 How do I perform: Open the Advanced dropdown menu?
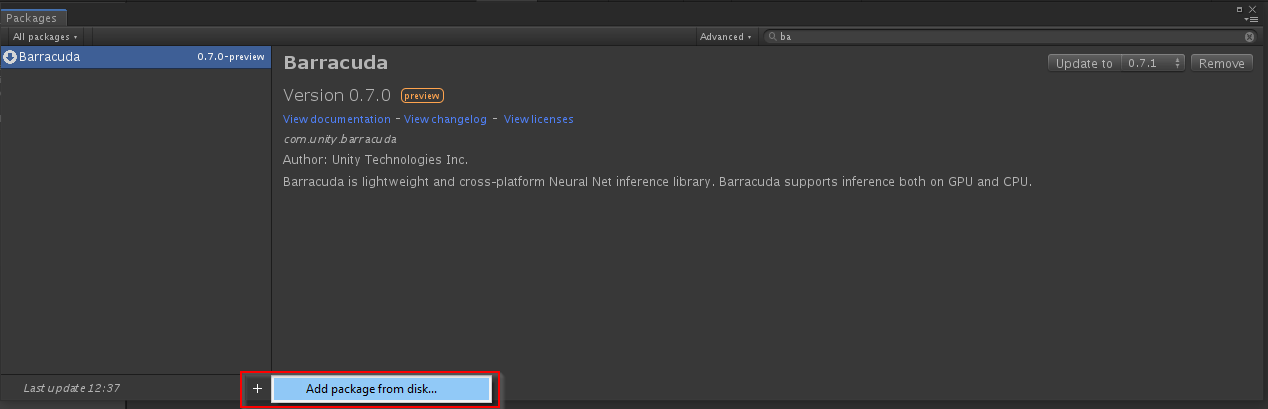(726, 37)
